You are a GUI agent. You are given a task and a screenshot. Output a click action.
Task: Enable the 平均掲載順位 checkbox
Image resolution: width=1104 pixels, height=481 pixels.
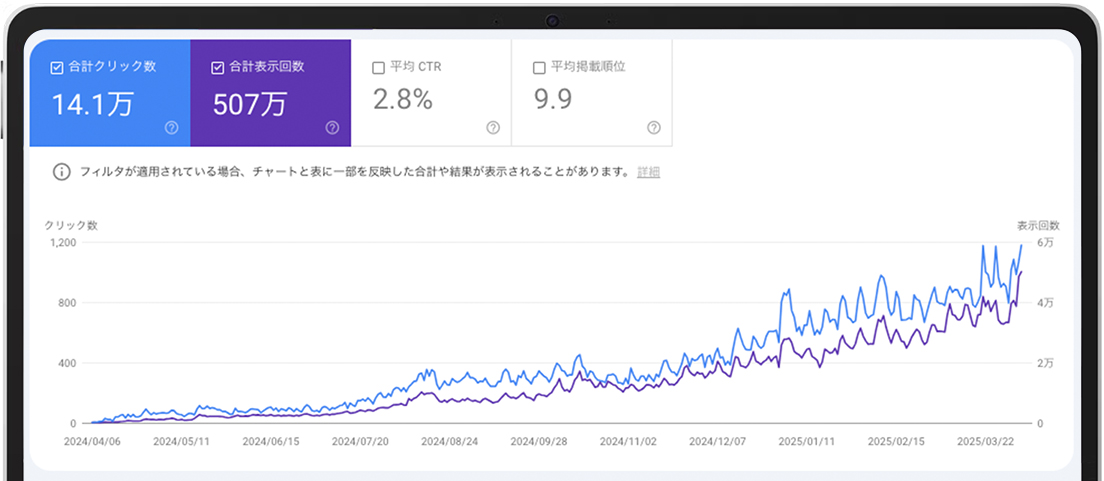539,68
